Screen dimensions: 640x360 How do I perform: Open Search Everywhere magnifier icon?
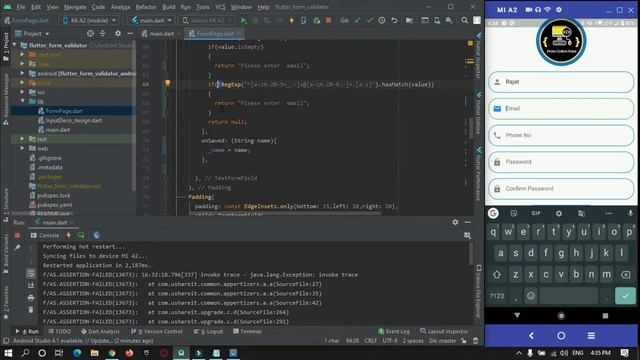(x=464, y=20)
